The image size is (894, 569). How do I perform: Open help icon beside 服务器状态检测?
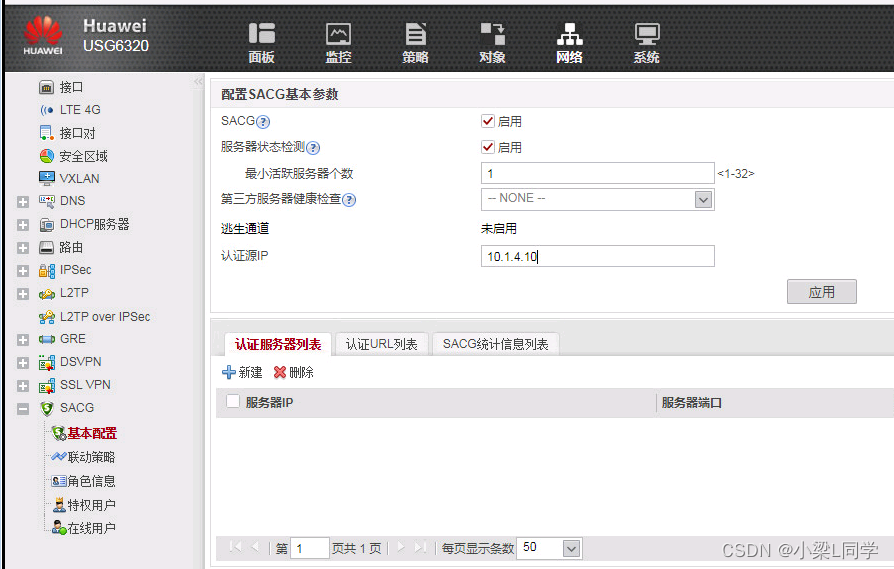(x=313, y=148)
